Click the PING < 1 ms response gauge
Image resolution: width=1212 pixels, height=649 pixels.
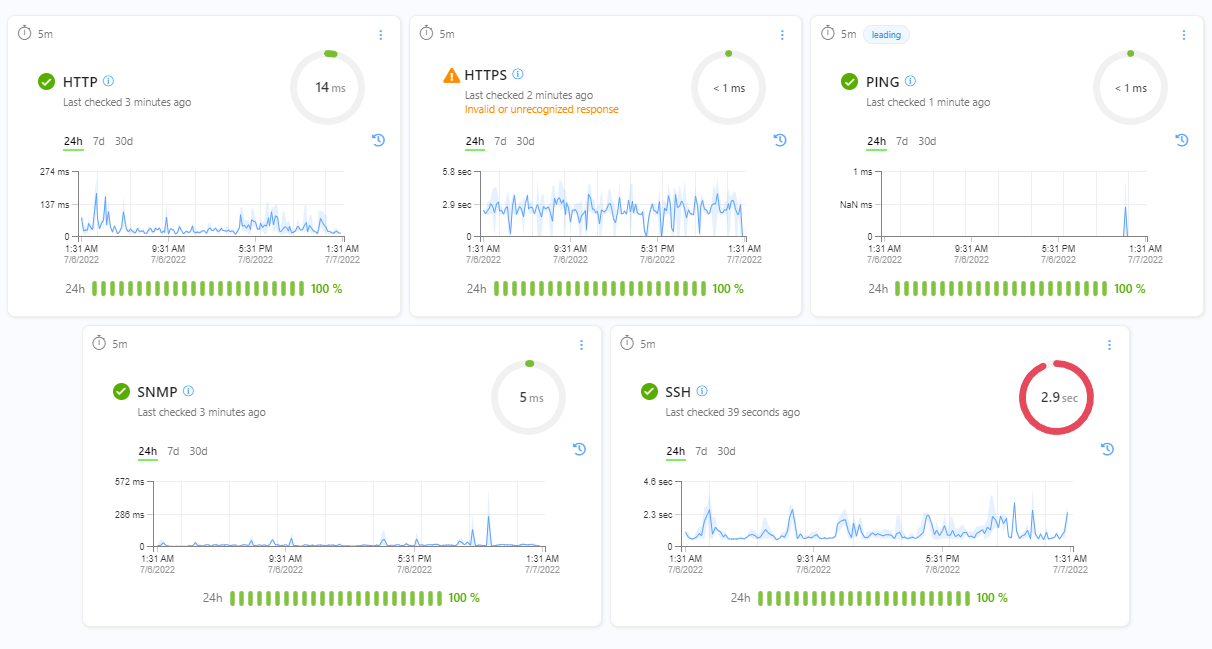(1130, 88)
